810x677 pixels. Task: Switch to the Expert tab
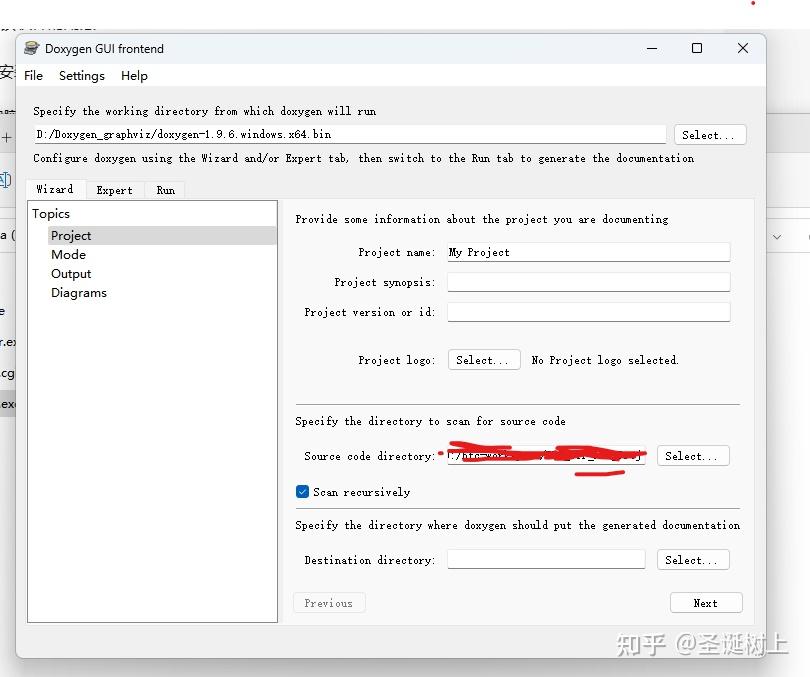tap(115, 190)
